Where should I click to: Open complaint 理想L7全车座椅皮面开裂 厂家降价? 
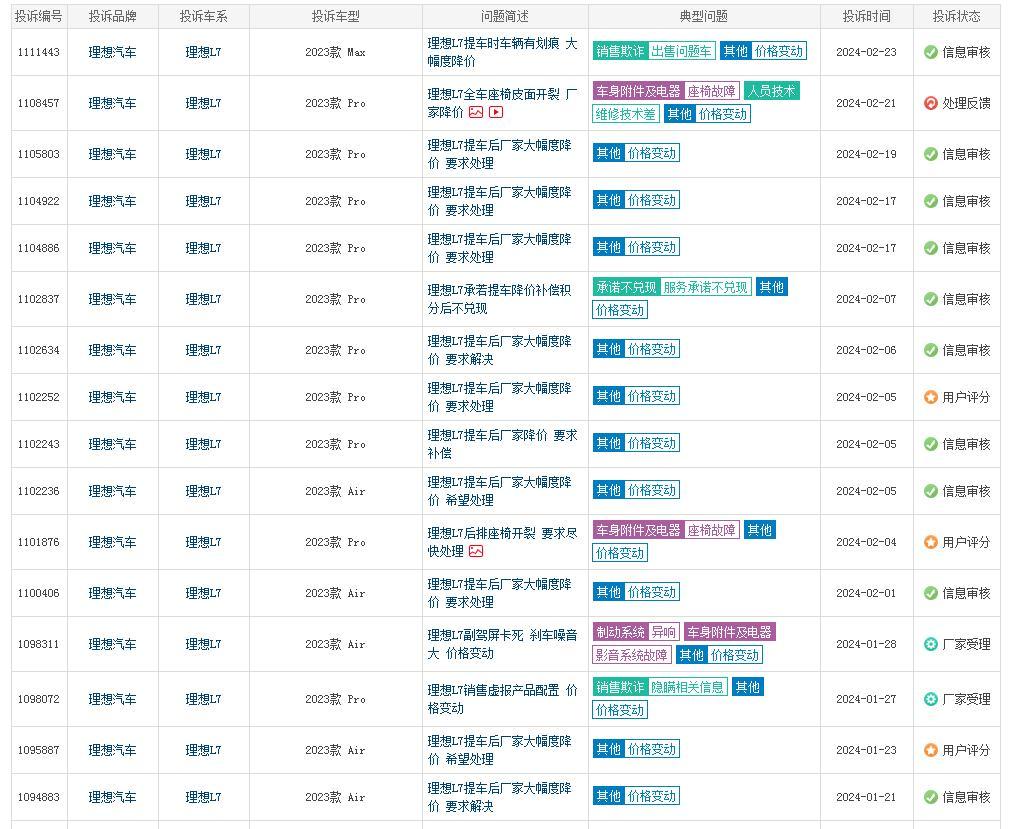(502, 103)
